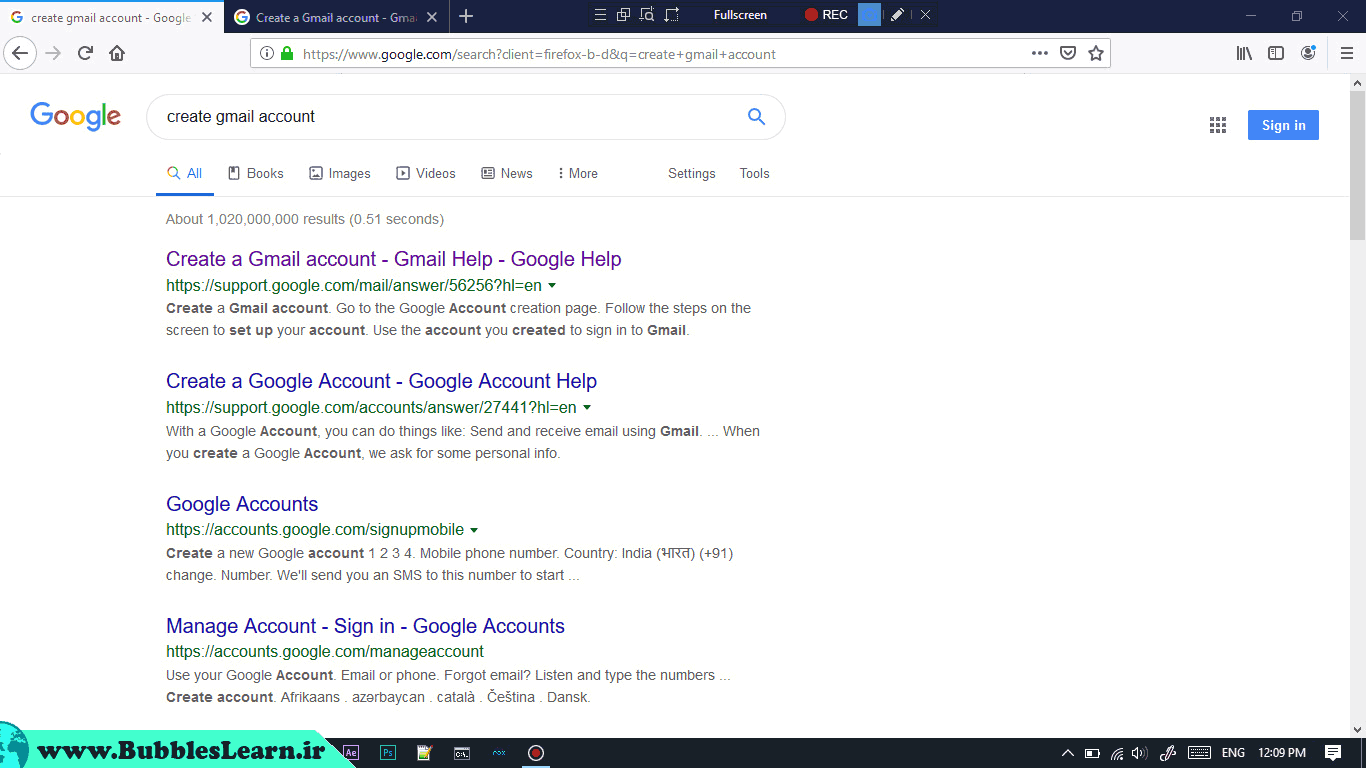
Task: Expand dropdown arrow beside accounts/answer/27441 URL
Action: click(x=587, y=408)
